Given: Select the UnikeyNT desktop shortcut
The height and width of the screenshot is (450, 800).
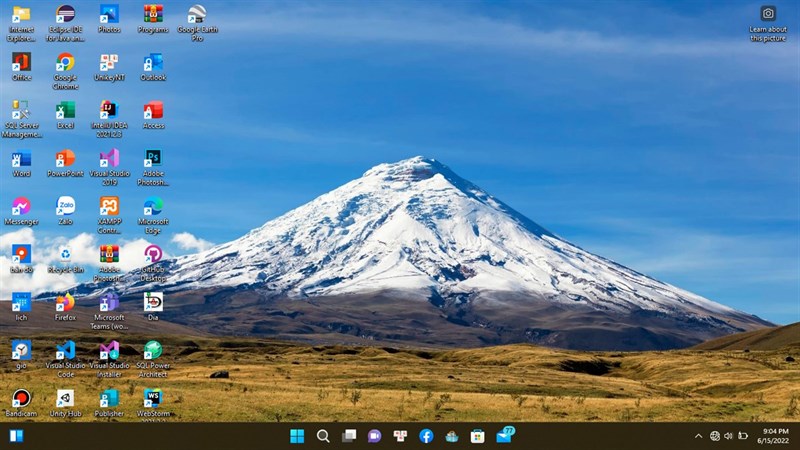Looking at the screenshot, I should (x=109, y=67).
